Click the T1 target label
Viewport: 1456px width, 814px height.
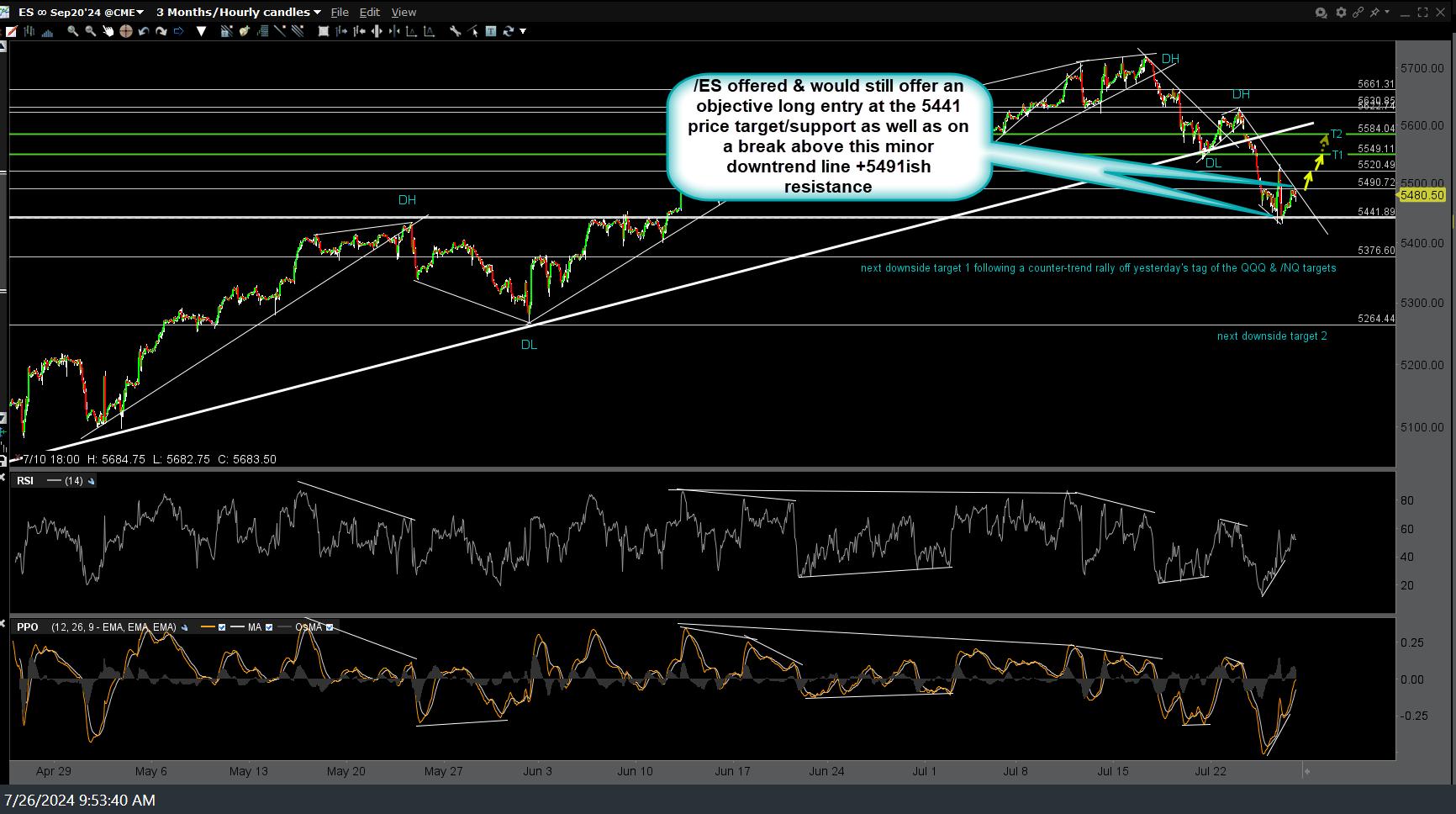pyautogui.click(x=1337, y=155)
